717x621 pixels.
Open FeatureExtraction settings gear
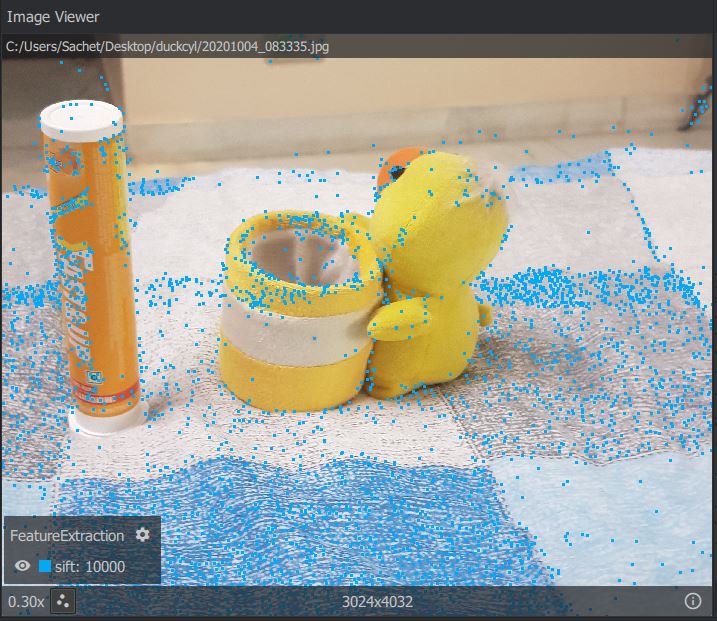143,535
